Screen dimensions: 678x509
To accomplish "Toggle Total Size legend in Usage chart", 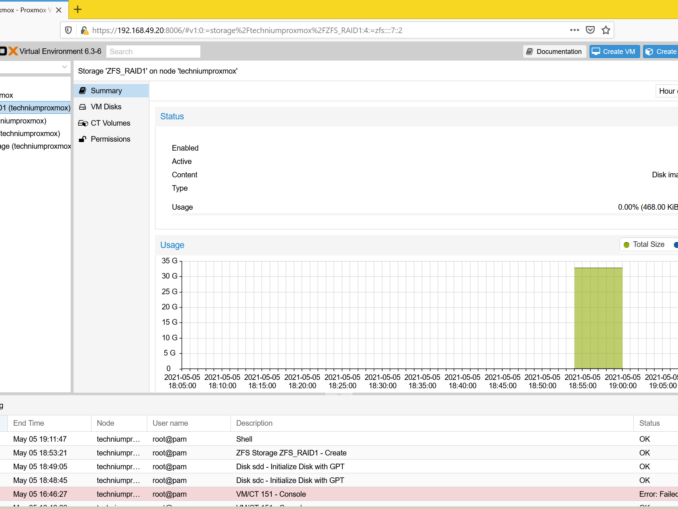I will click(643, 244).
